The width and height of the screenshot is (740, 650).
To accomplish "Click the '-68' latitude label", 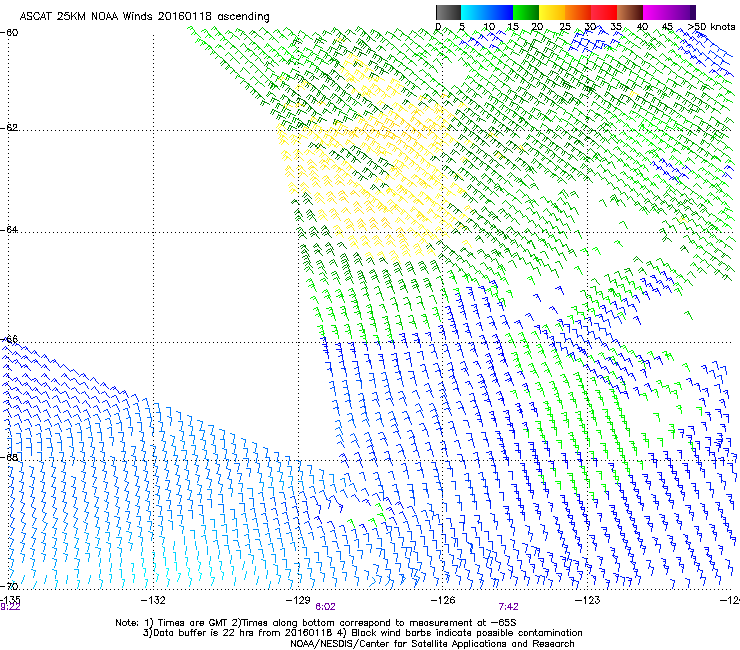I will point(9,457).
